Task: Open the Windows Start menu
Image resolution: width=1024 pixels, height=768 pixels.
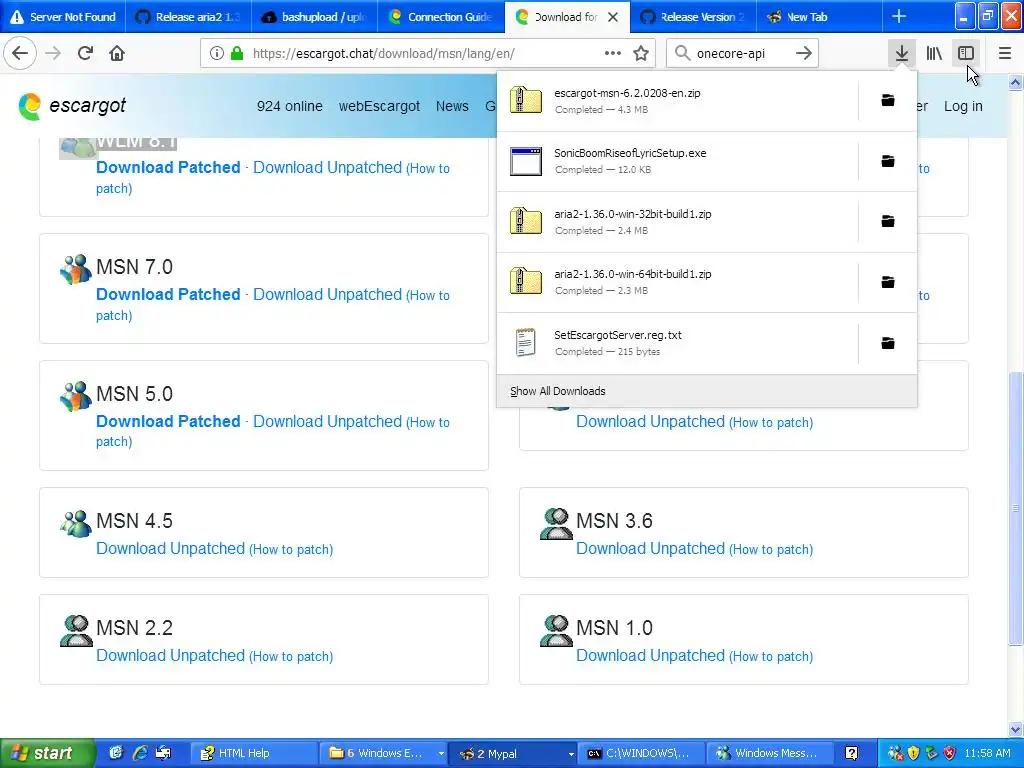Action: click(x=46, y=753)
